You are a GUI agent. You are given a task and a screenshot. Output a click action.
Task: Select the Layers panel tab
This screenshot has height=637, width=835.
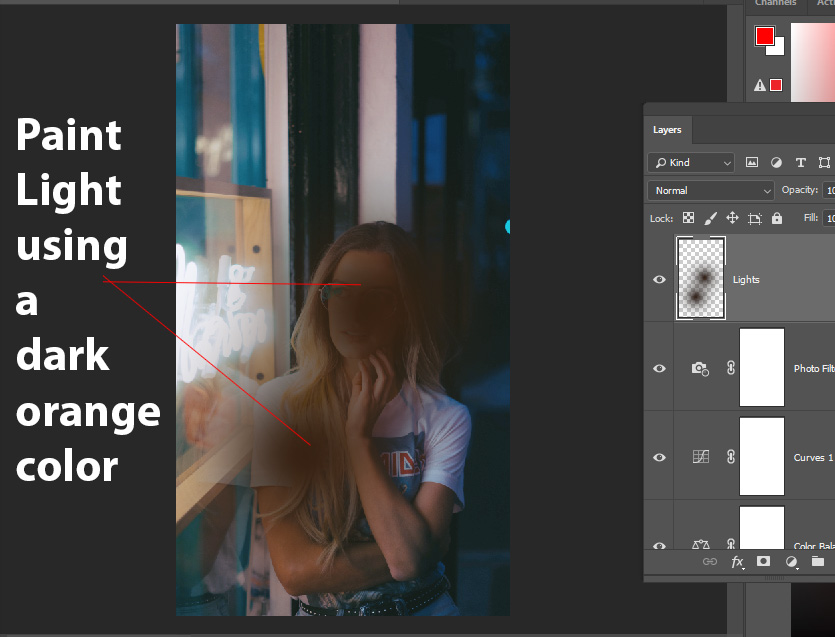pyautogui.click(x=667, y=130)
